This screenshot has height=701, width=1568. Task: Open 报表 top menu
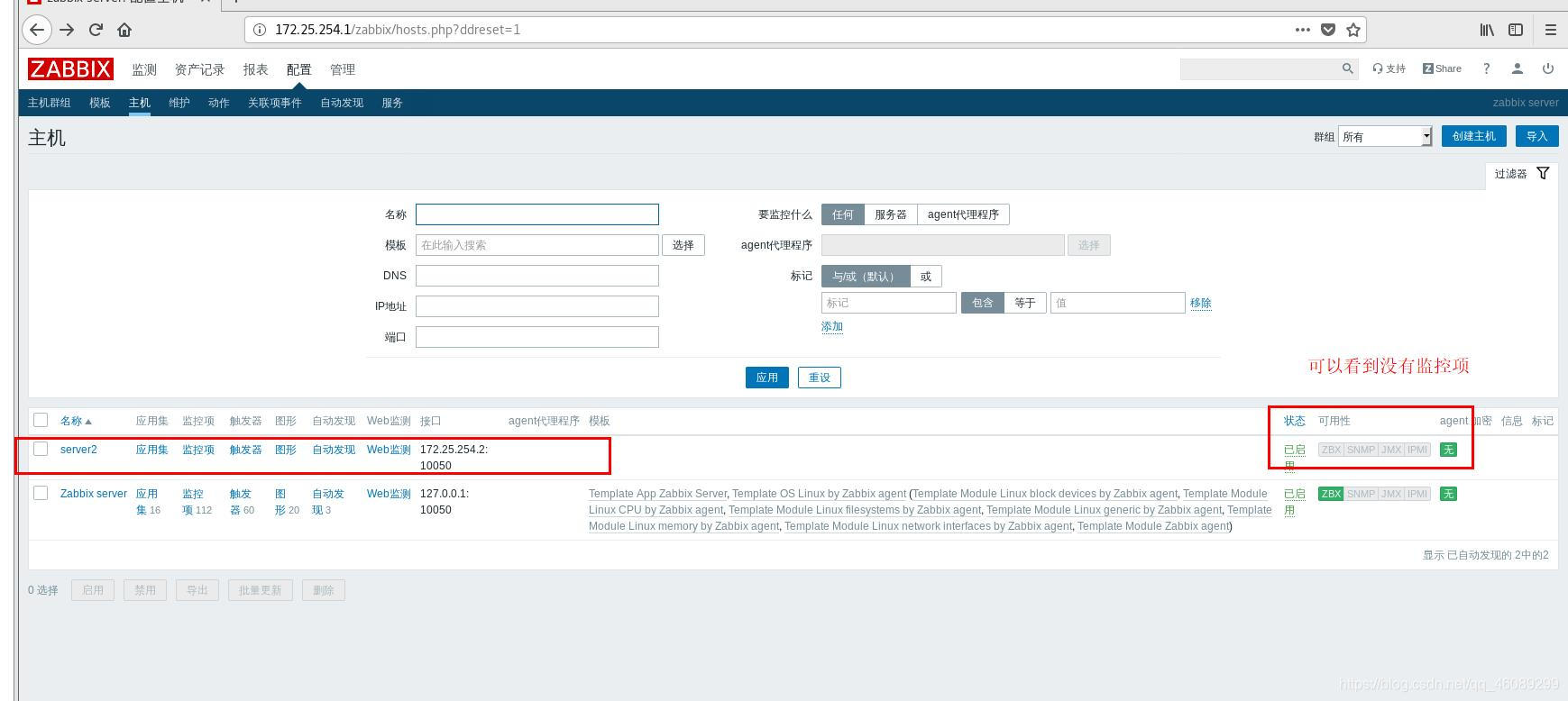(255, 69)
